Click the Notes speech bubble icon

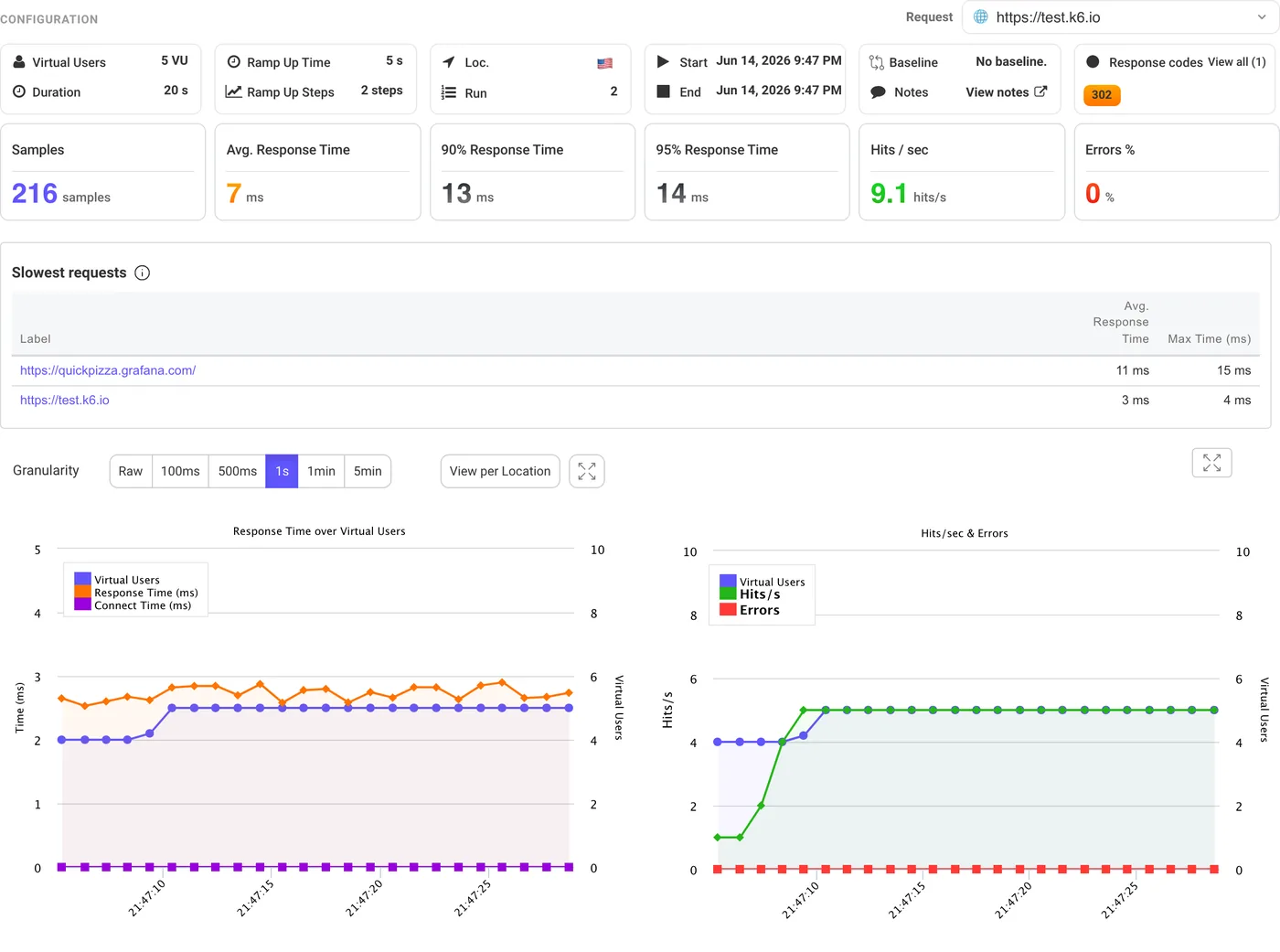click(878, 92)
